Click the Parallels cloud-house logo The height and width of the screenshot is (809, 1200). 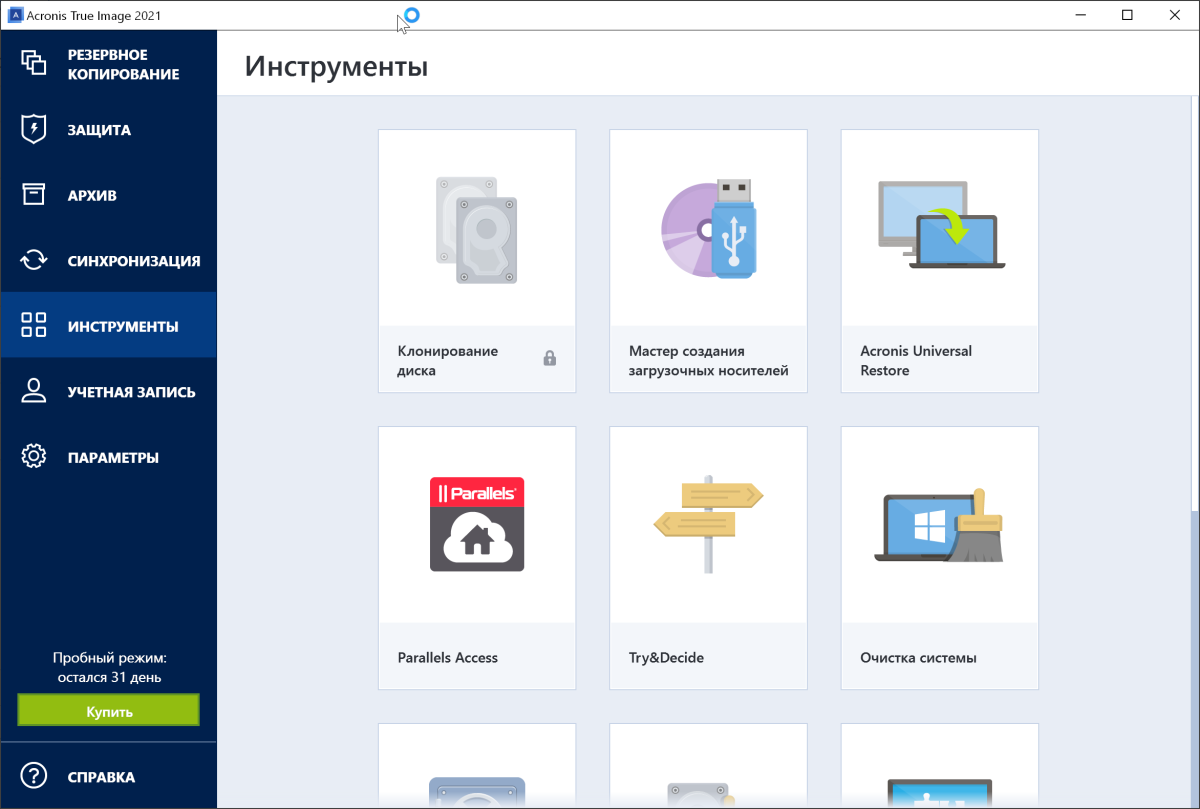point(477,524)
